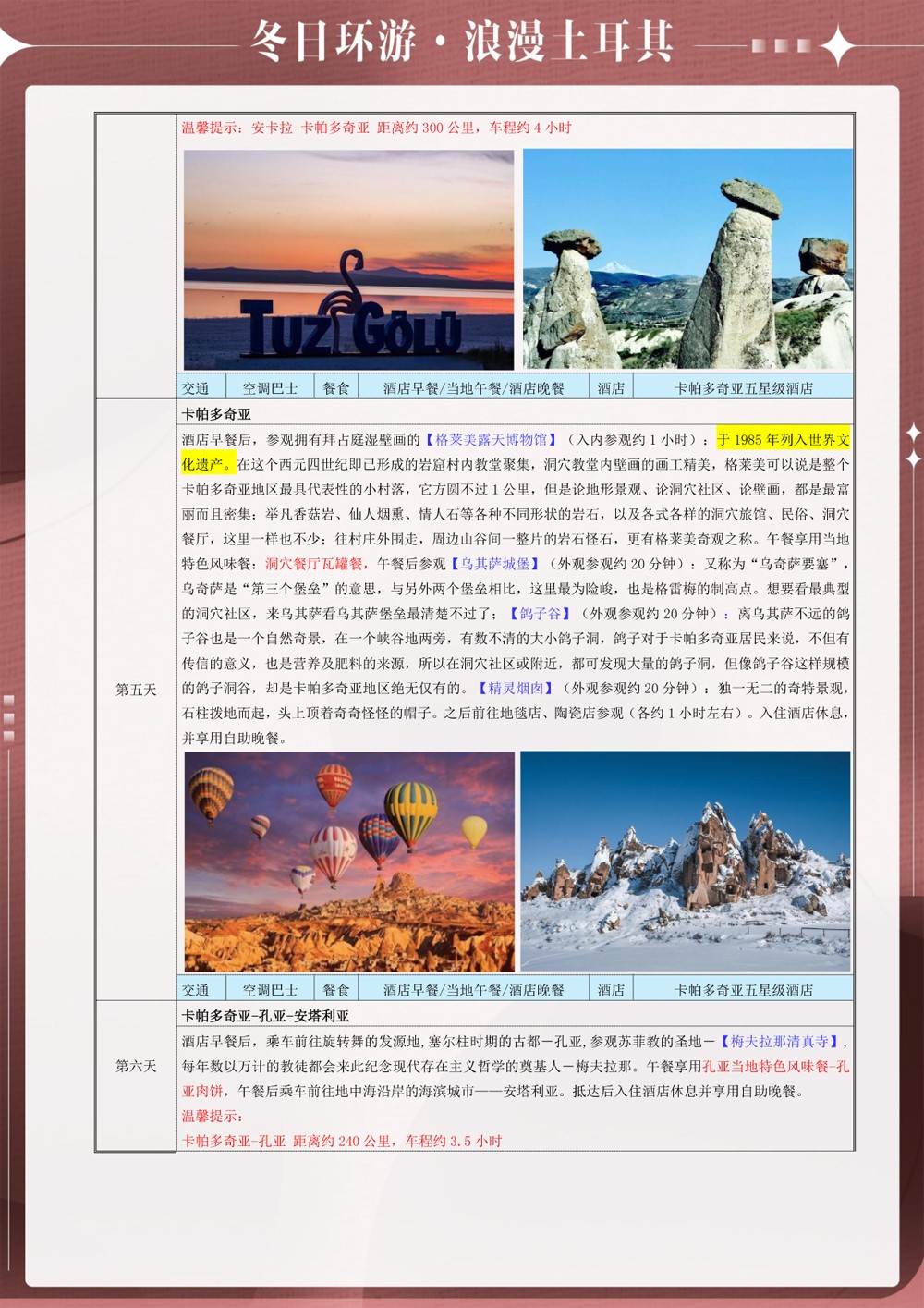
Task: Open the Tuz Gölü sunset photo
Action: pos(348,260)
